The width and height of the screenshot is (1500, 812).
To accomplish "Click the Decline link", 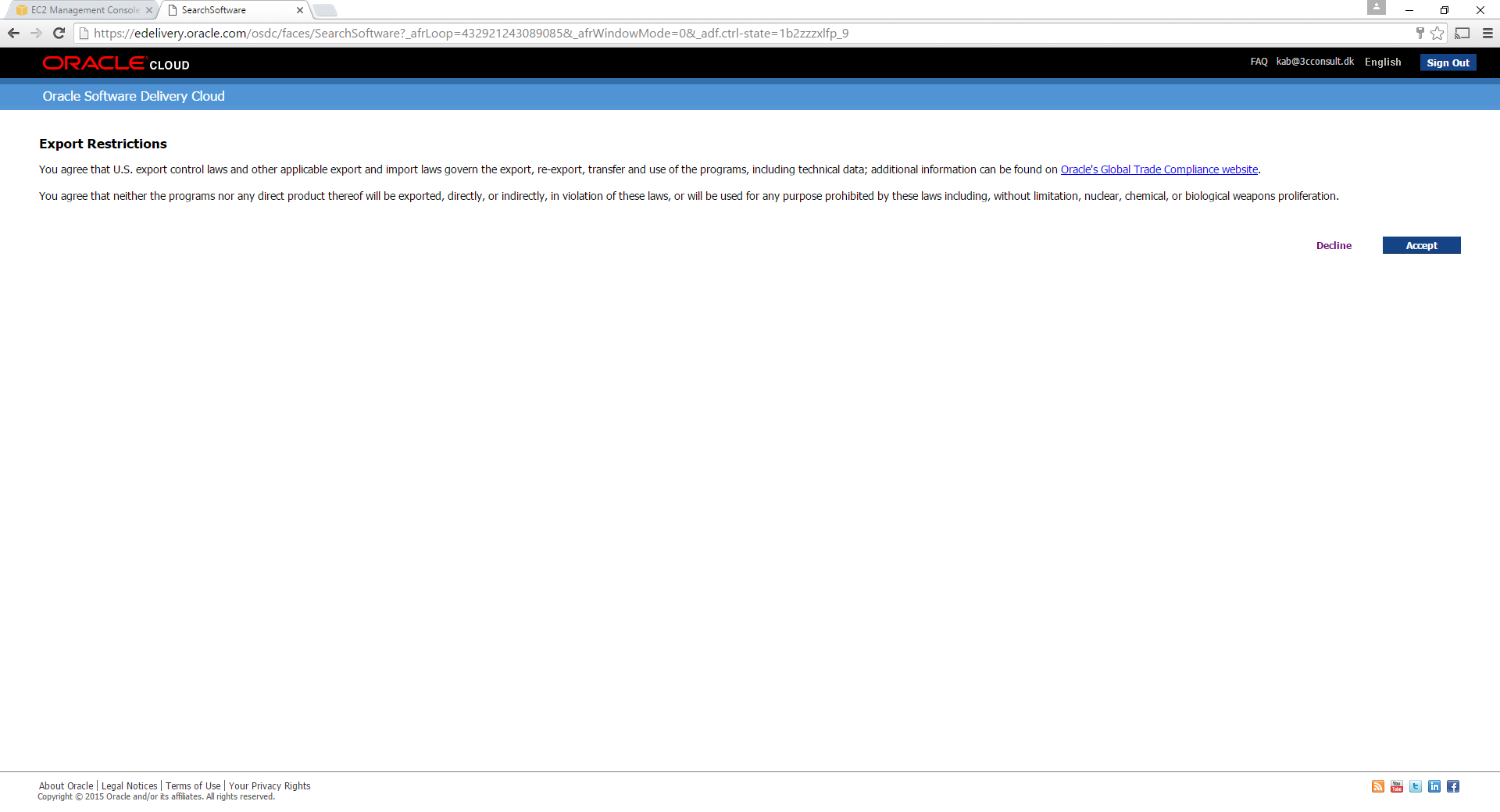I will click(x=1333, y=246).
